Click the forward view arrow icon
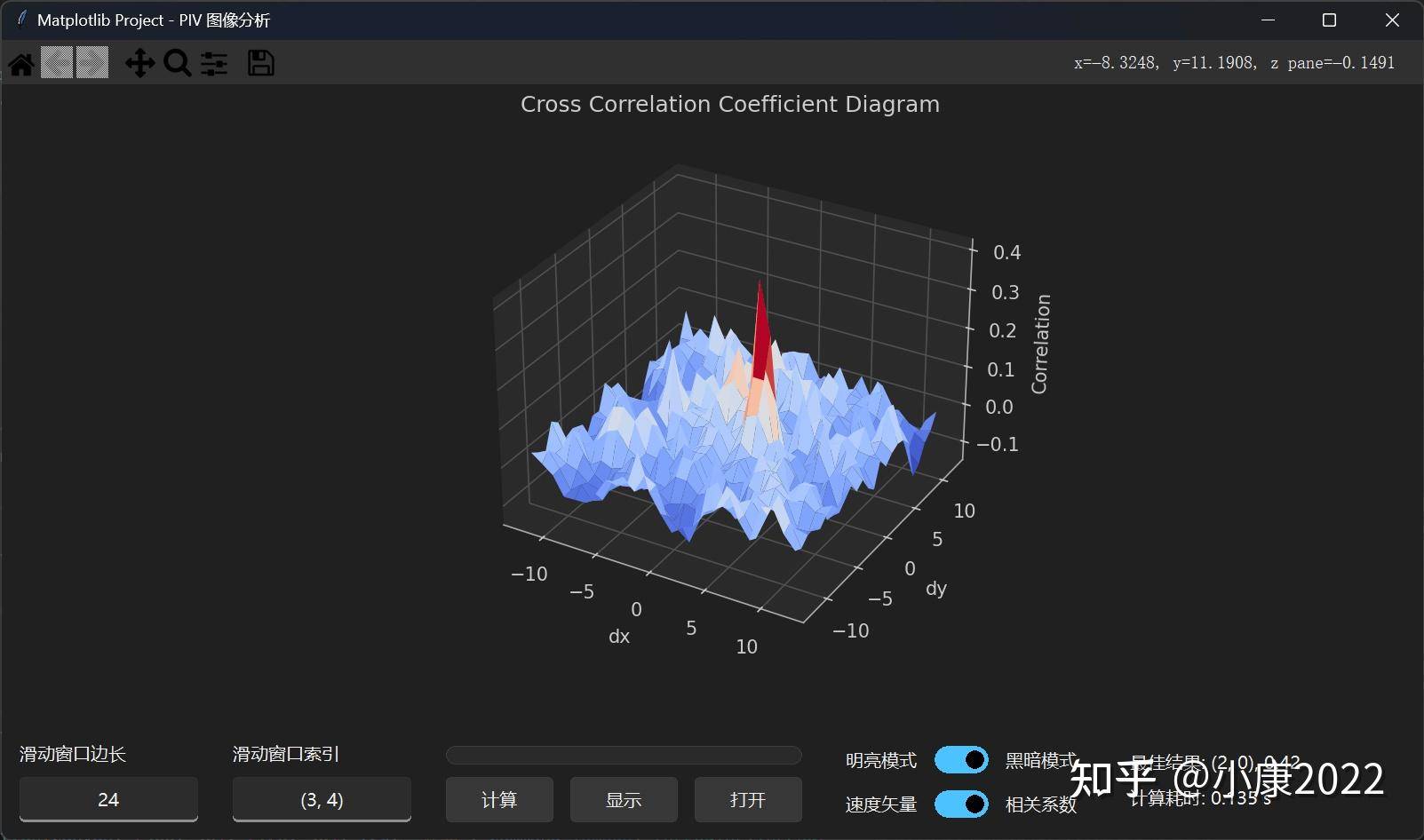This screenshot has height=840, width=1424. pos(92,63)
